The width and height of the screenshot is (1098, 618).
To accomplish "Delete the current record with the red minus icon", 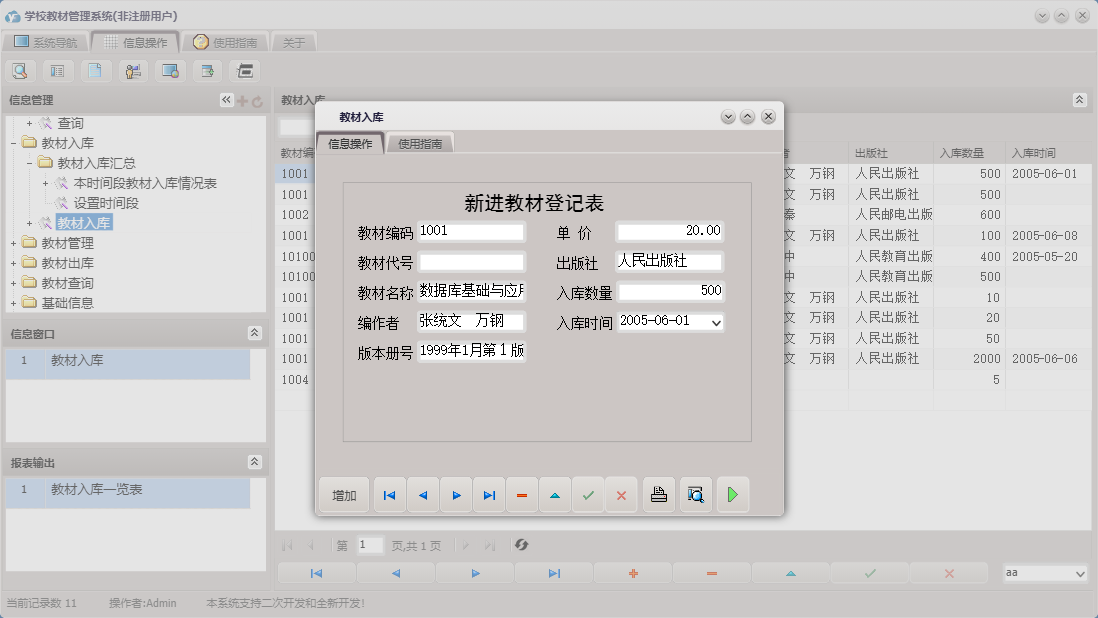I will click(522, 494).
